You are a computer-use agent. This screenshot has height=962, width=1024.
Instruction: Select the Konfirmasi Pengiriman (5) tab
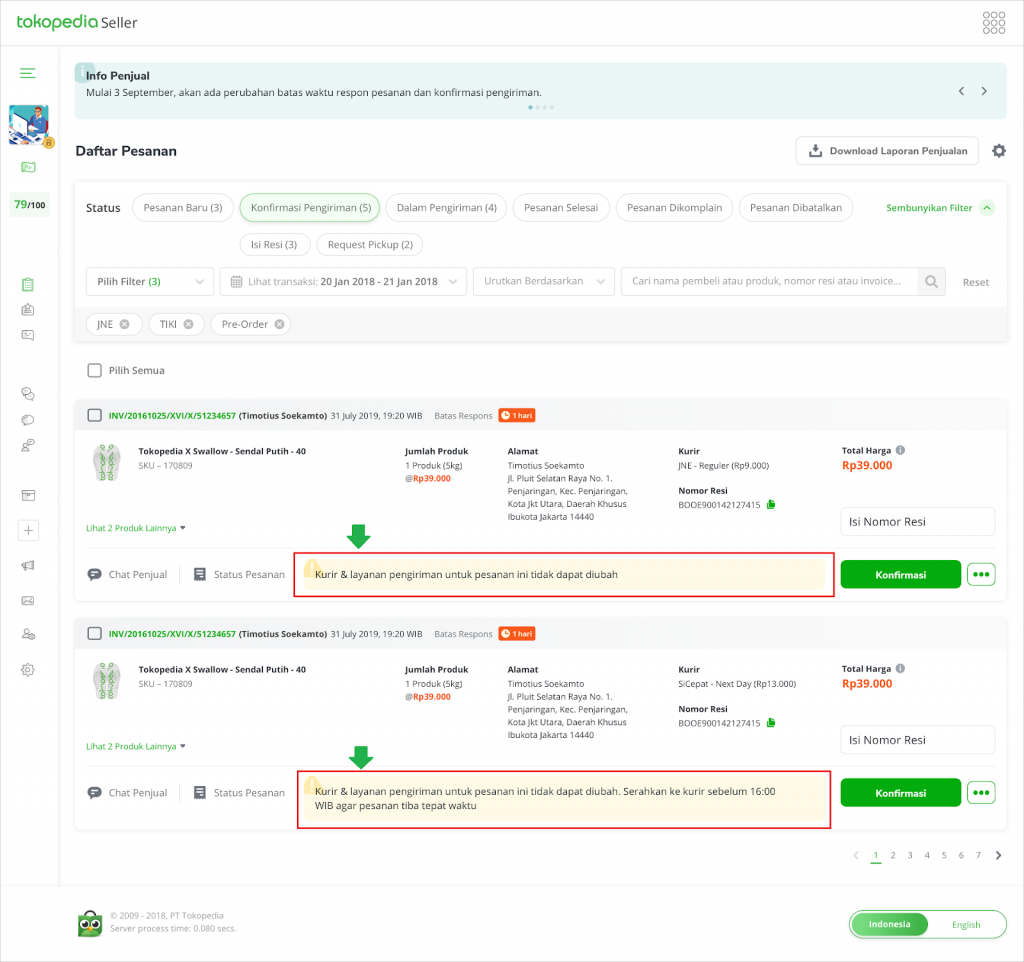[310, 208]
